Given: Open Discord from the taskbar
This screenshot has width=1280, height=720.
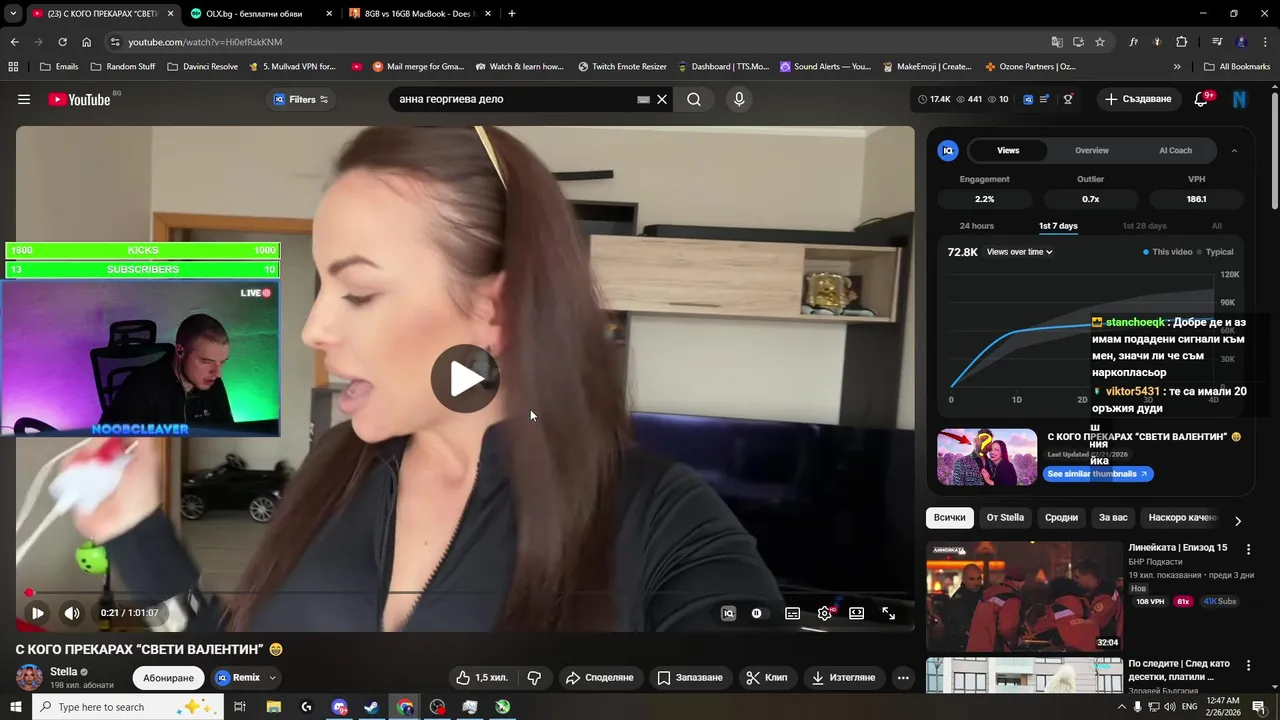Looking at the screenshot, I should pos(339,707).
